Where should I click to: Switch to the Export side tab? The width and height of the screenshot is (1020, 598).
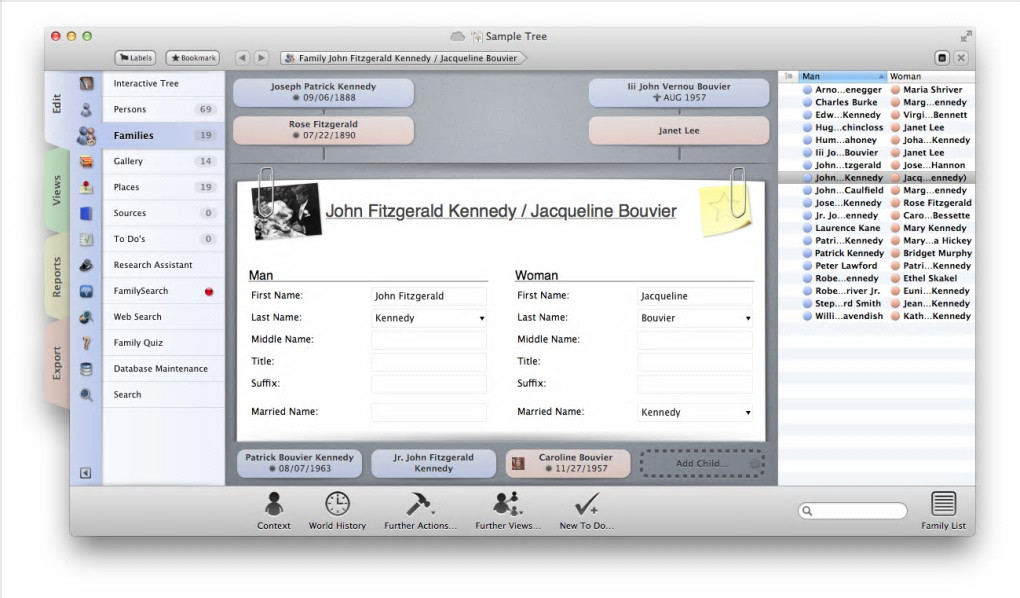pyautogui.click(x=57, y=364)
